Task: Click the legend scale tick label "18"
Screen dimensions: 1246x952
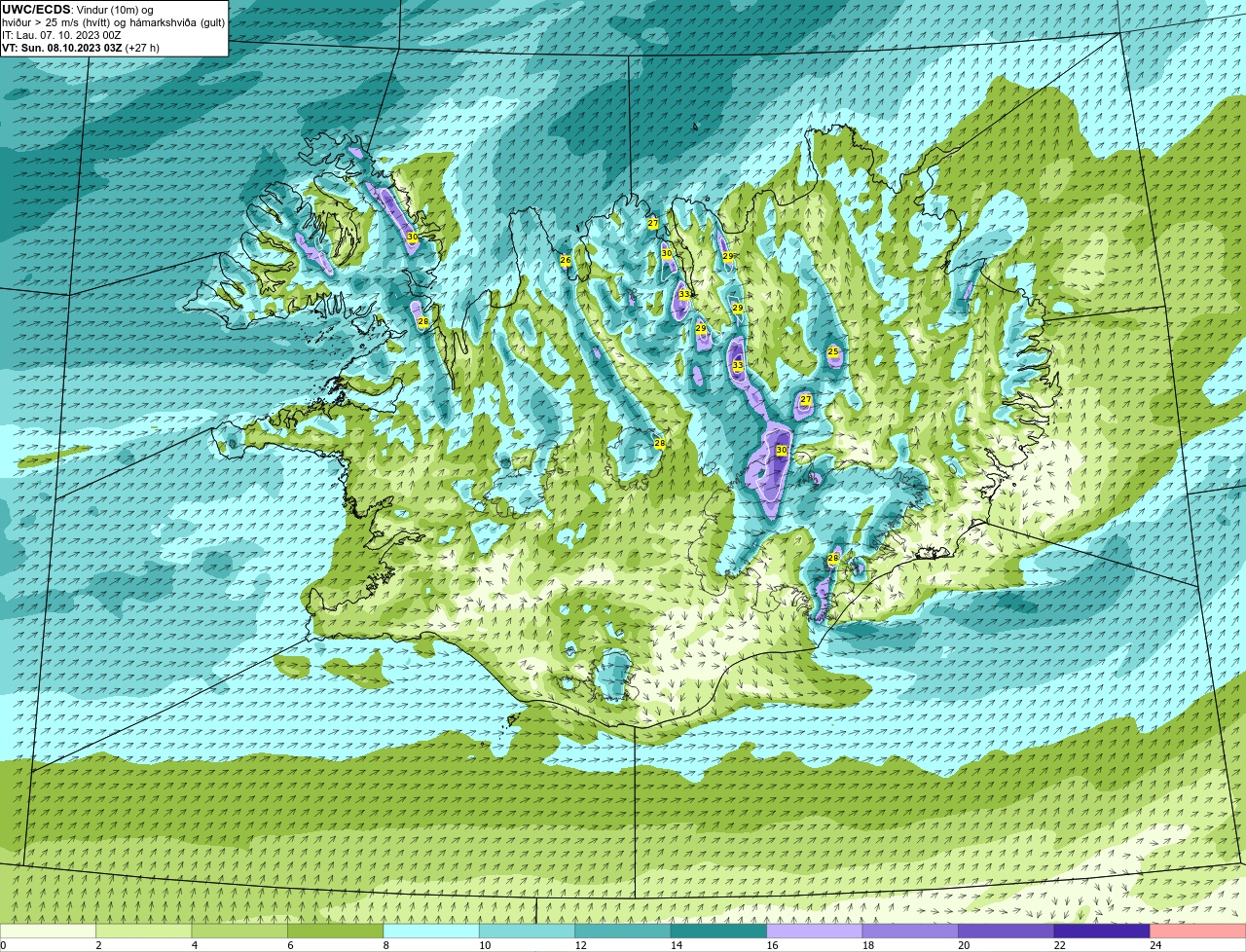Action: (867, 945)
